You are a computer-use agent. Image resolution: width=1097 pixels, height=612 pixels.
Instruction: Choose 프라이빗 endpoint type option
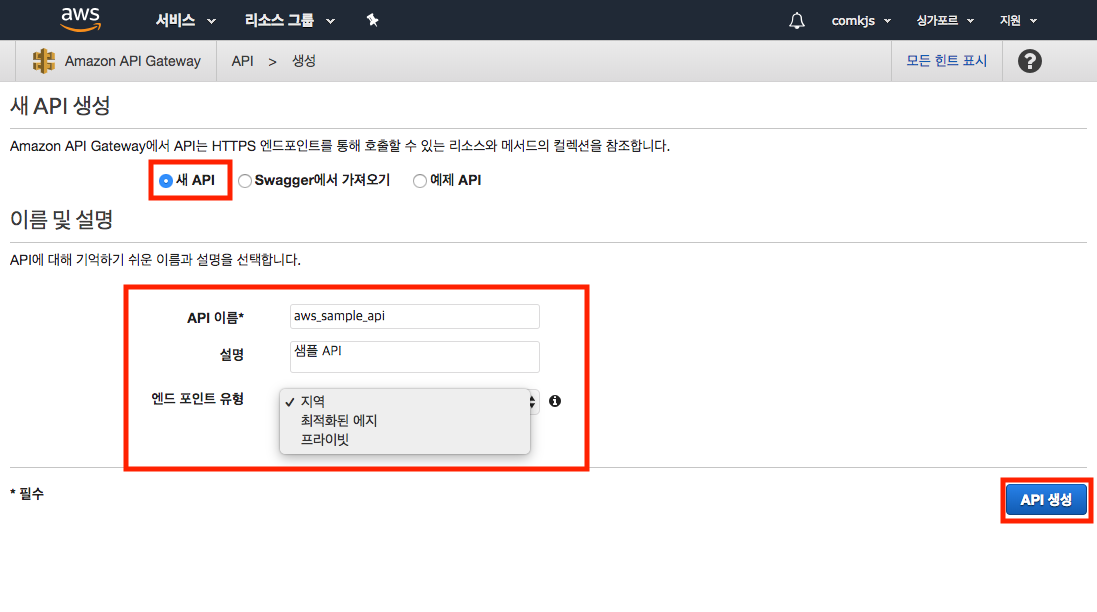point(324,439)
